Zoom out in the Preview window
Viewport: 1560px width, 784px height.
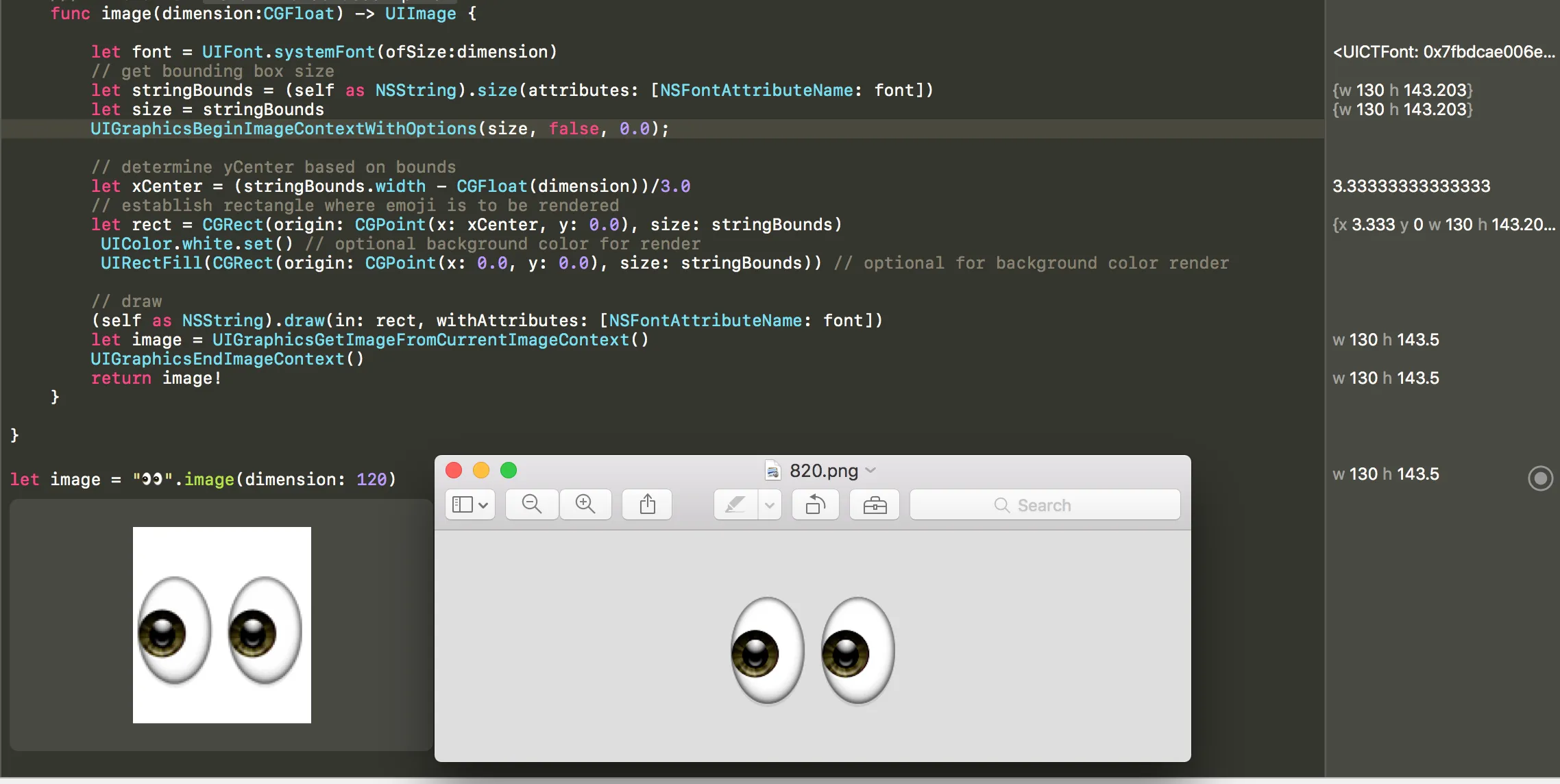click(532, 505)
